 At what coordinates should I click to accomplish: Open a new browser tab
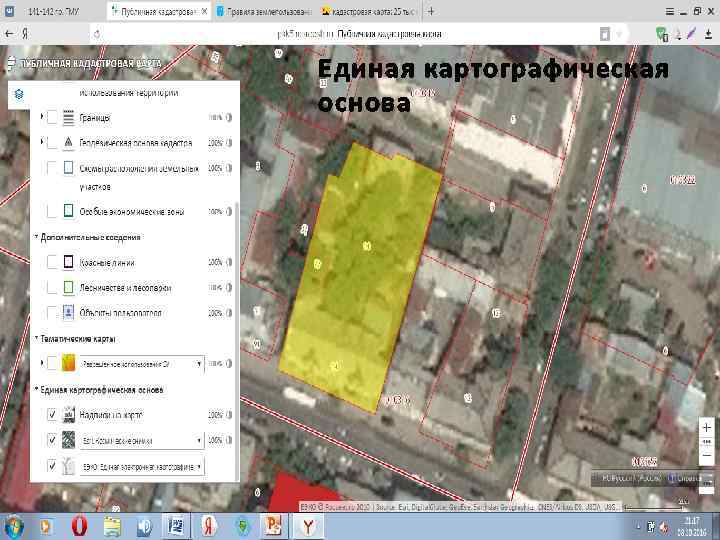click(x=431, y=11)
